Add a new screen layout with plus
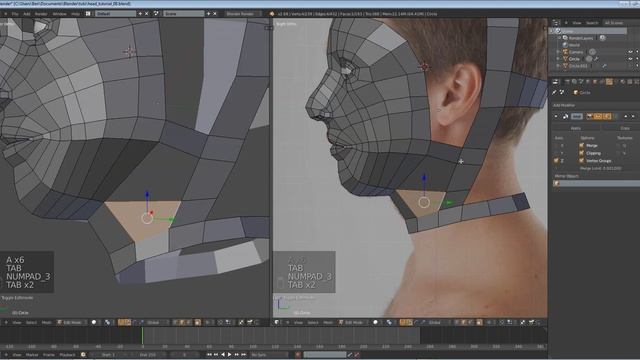The width and height of the screenshot is (640, 360). pos(140,14)
